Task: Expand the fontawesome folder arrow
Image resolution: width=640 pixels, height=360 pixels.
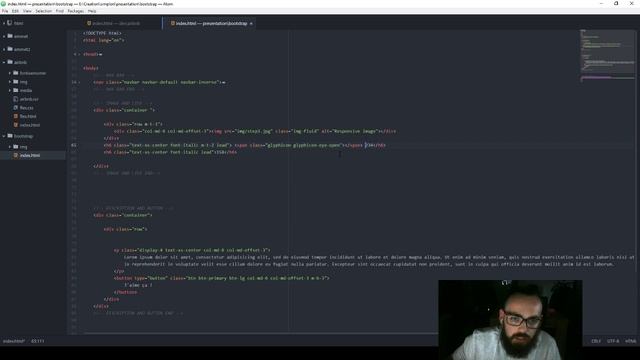Action: [x=10, y=73]
